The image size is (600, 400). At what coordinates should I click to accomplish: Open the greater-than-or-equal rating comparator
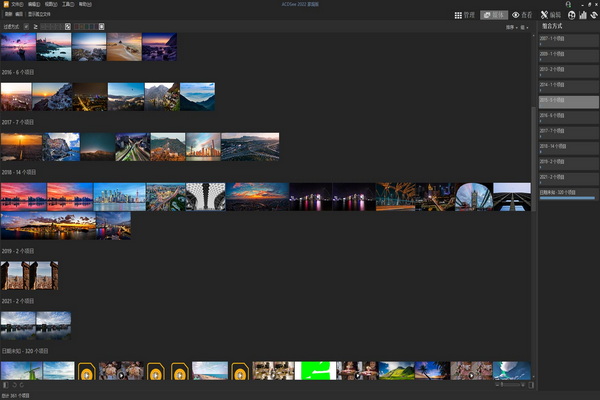[x=36, y=26]
